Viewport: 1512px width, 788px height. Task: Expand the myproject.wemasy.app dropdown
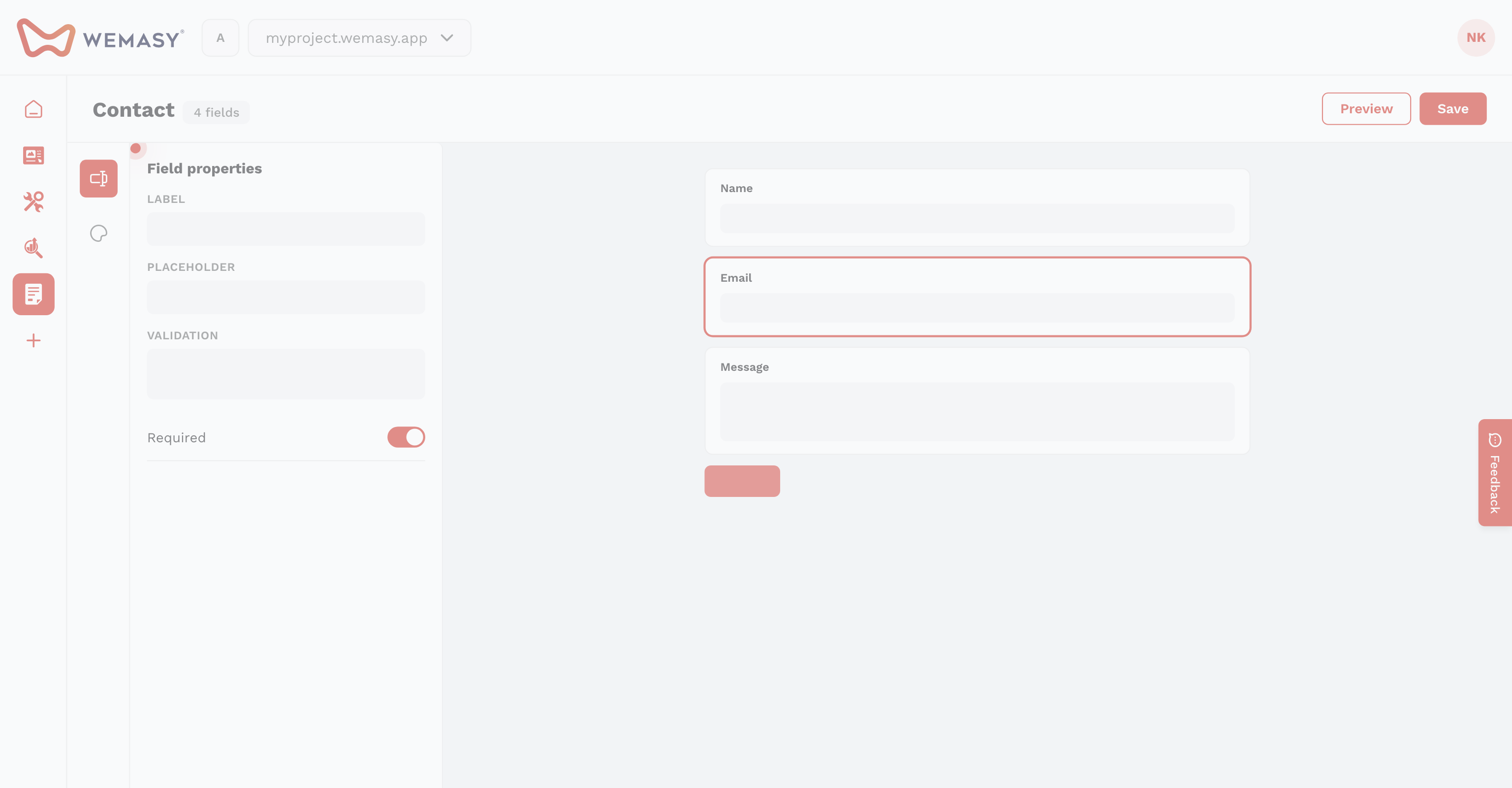point(359,37)
